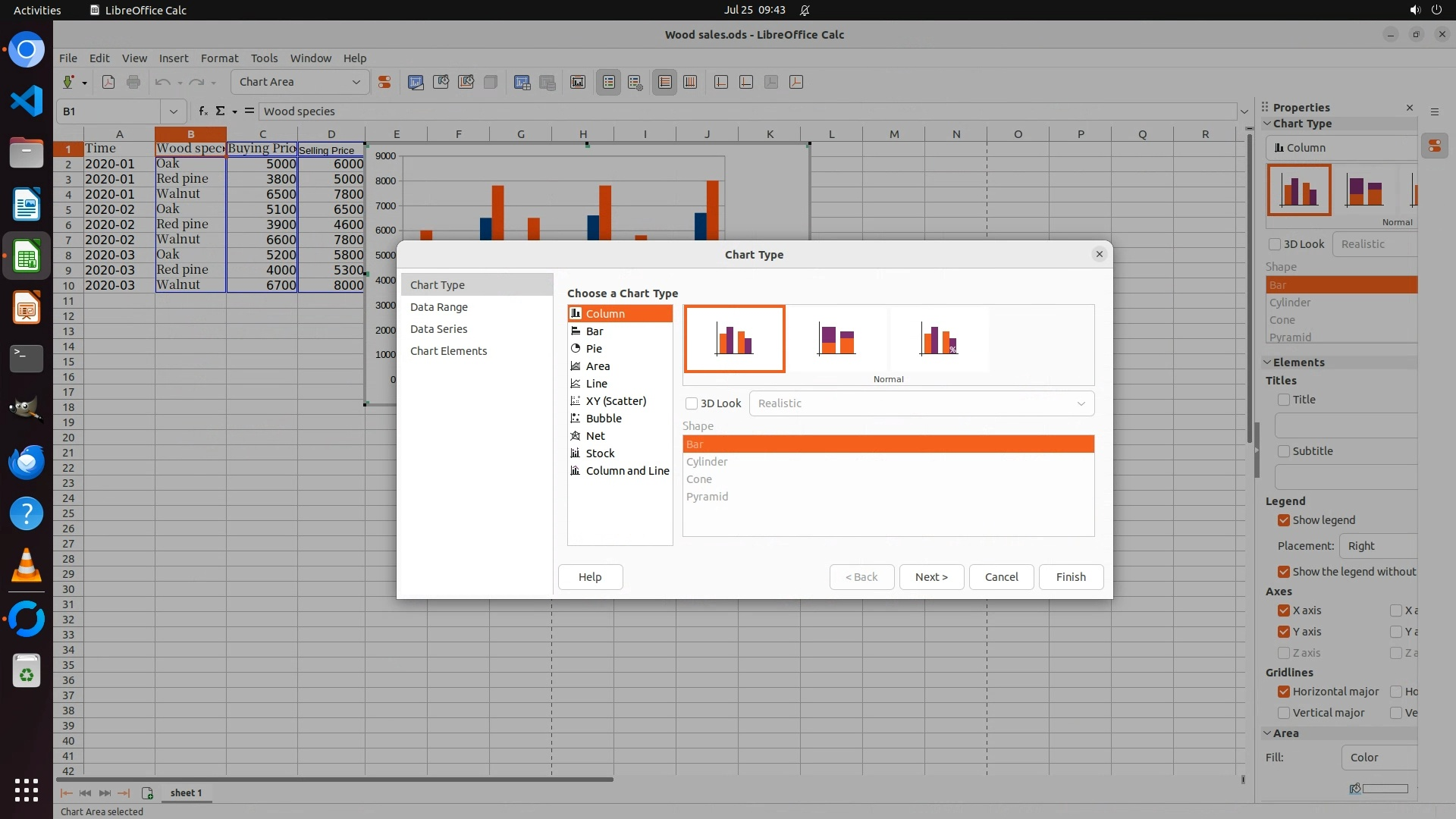The width and height of the screenshot is (1456, 819).
Task: Go to Data Series step
Action: 438,329
